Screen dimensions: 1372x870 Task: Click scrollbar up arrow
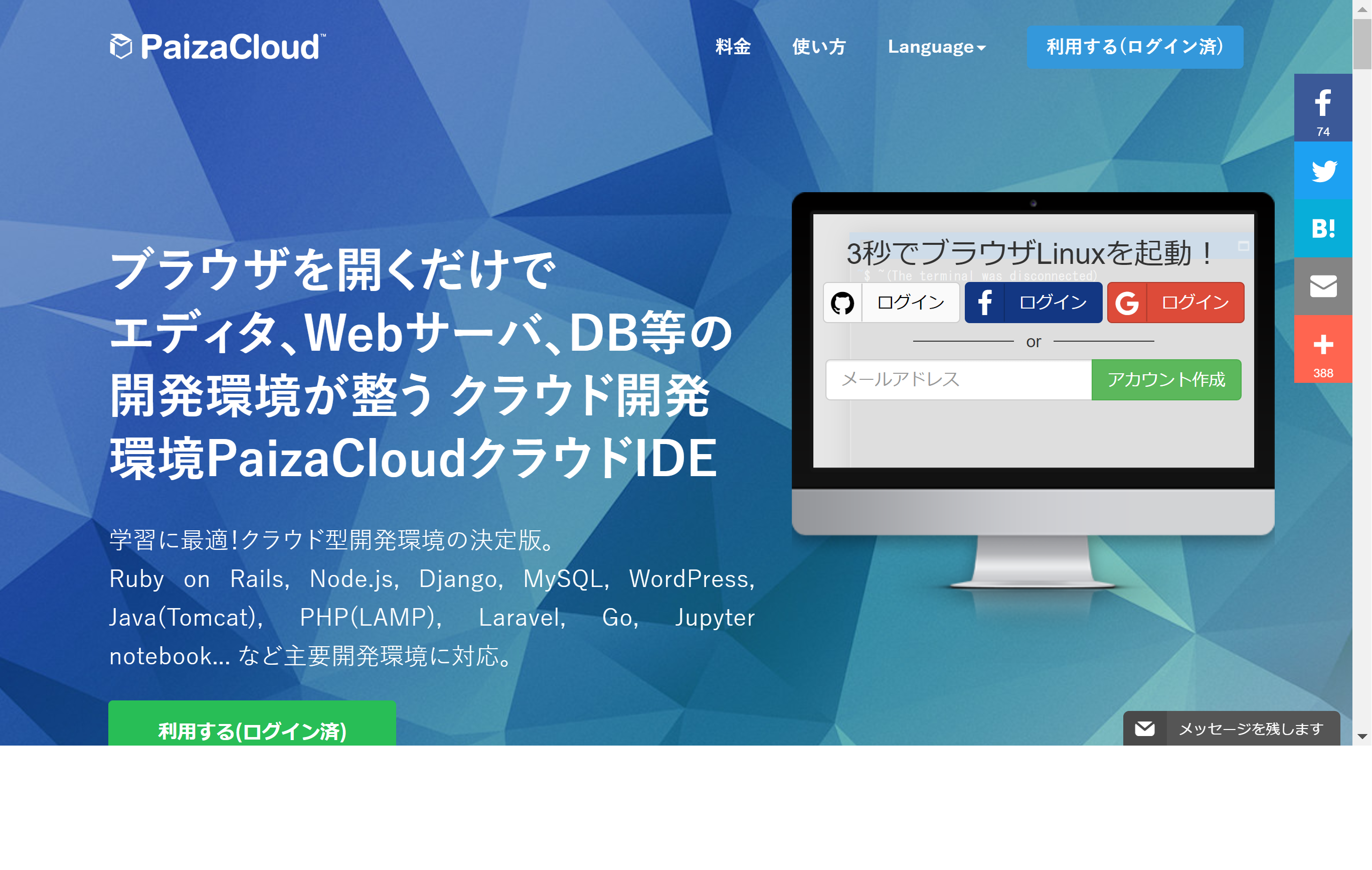coord(1362,9)
